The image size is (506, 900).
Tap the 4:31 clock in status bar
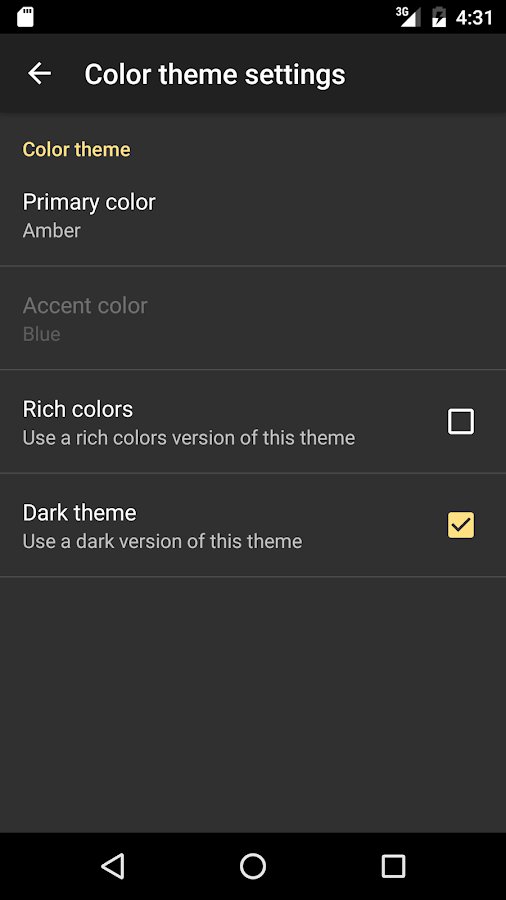coord(474,18)
